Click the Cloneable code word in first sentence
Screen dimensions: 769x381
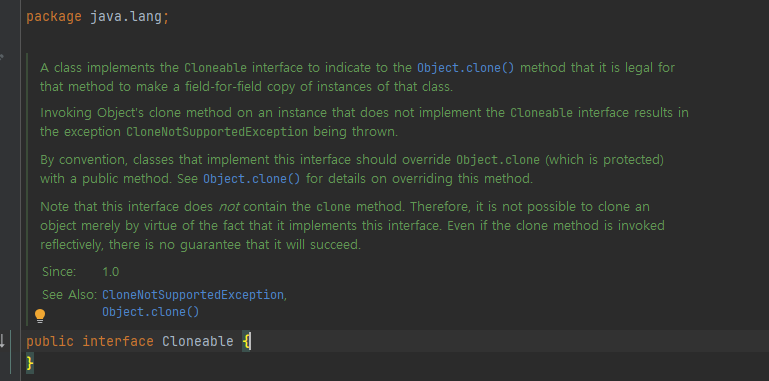(x=215, y=68)
